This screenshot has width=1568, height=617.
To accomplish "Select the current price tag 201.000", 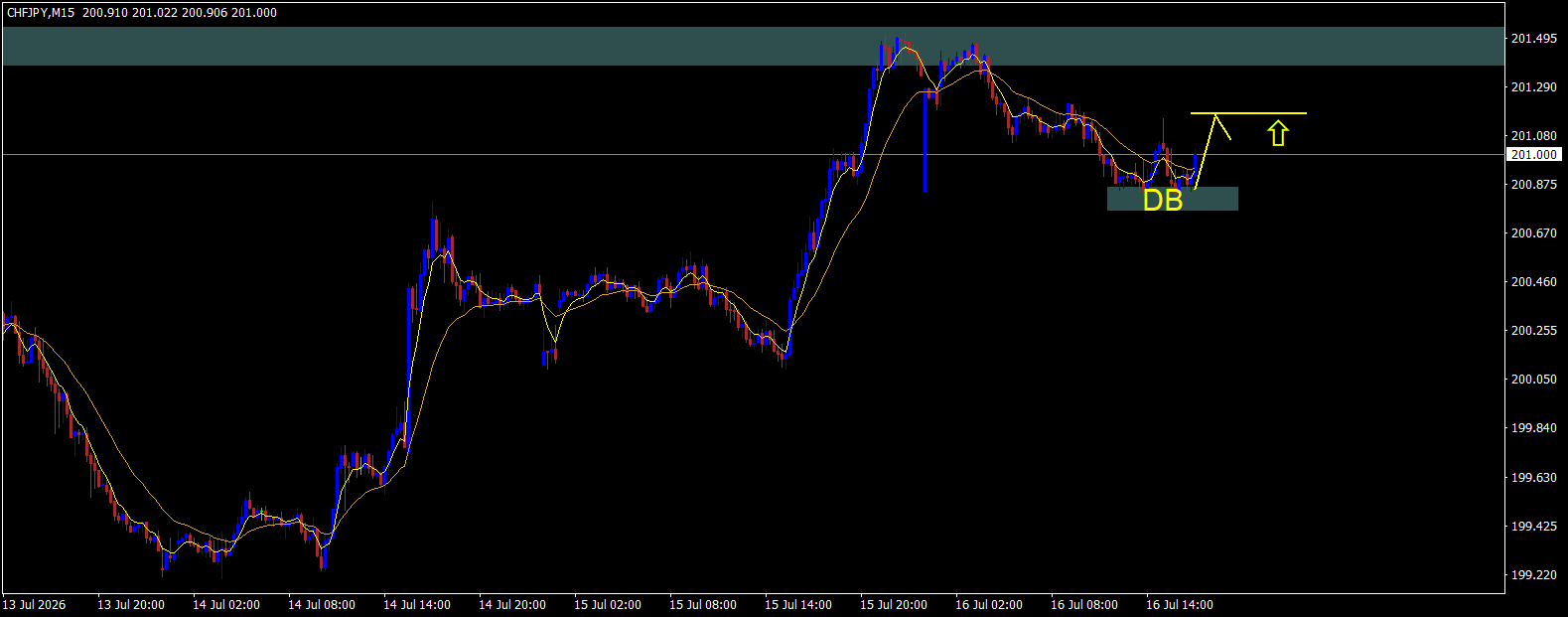I will click(1534, 155).
